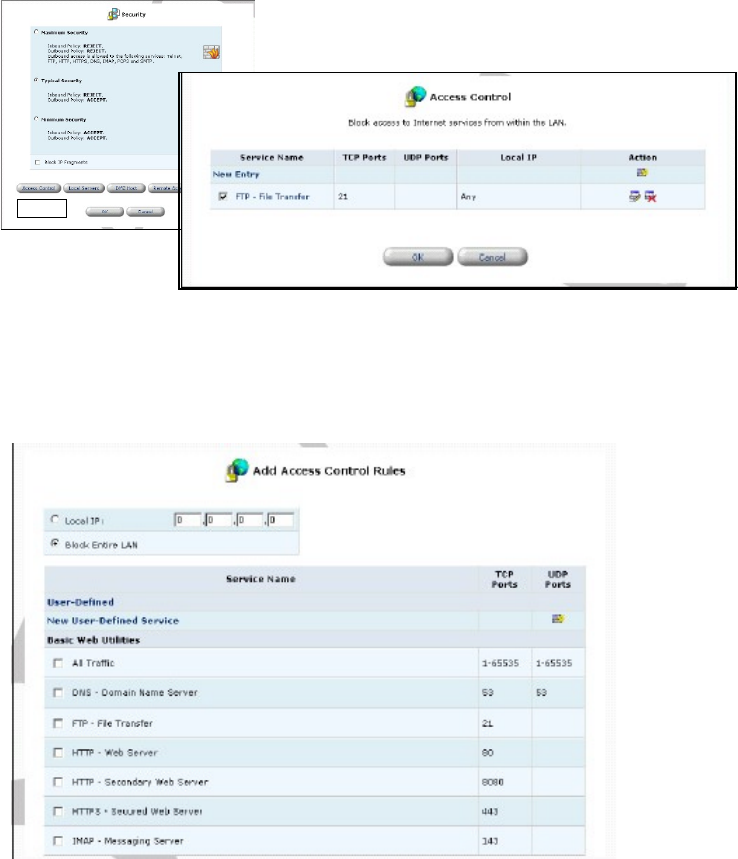Select the Local IP radio button
Image resolution: width=738 pixels, height=859 pixels.
tap(55, 519)
